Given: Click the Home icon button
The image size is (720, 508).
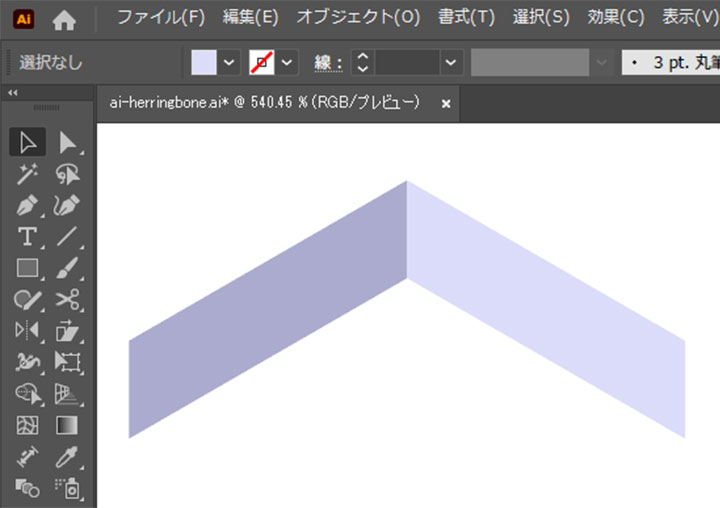Looking at the screenshot, I should pyautogui.click(x=64, y=18).
